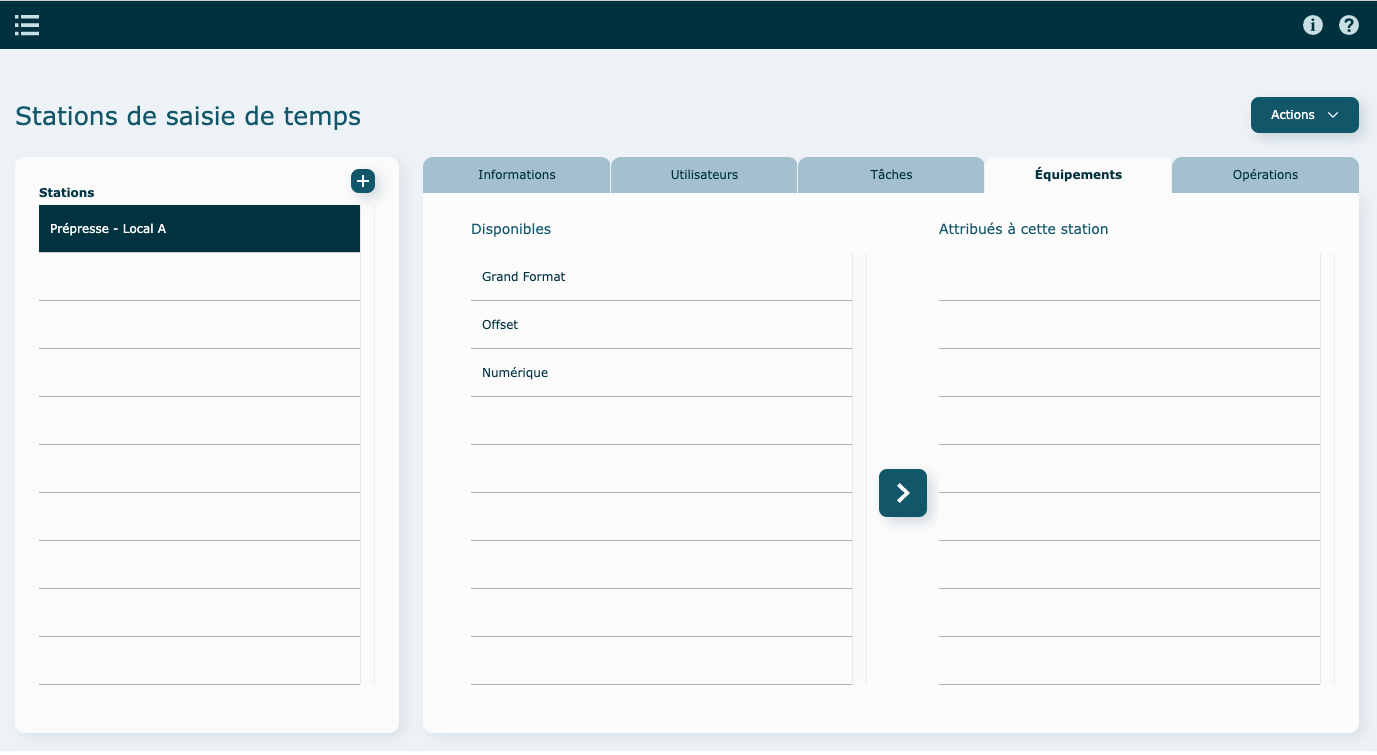Select Offset from available equipment

click(x=660, y=325)
